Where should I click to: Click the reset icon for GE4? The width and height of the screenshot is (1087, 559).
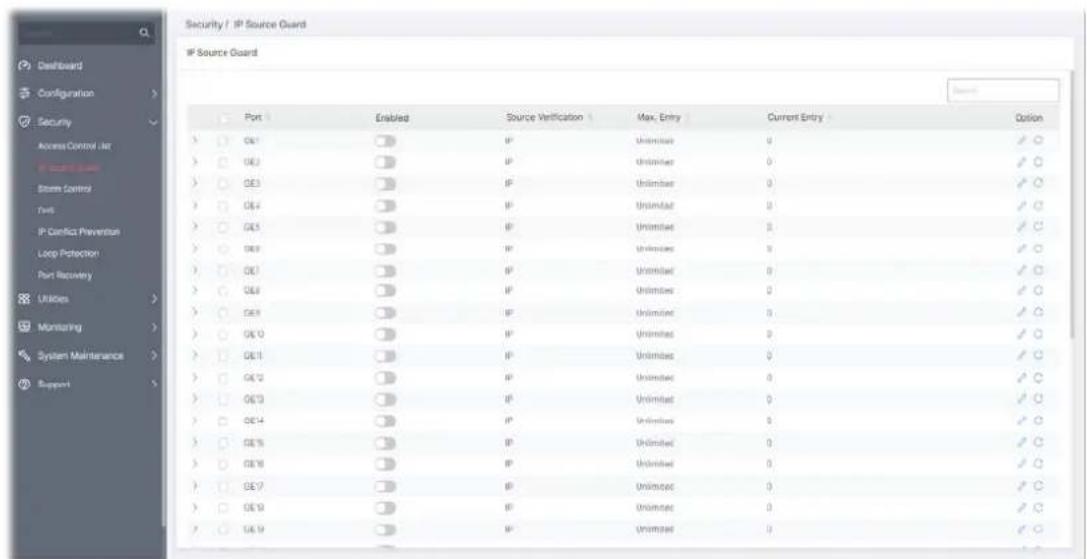tap(1038, 205)
